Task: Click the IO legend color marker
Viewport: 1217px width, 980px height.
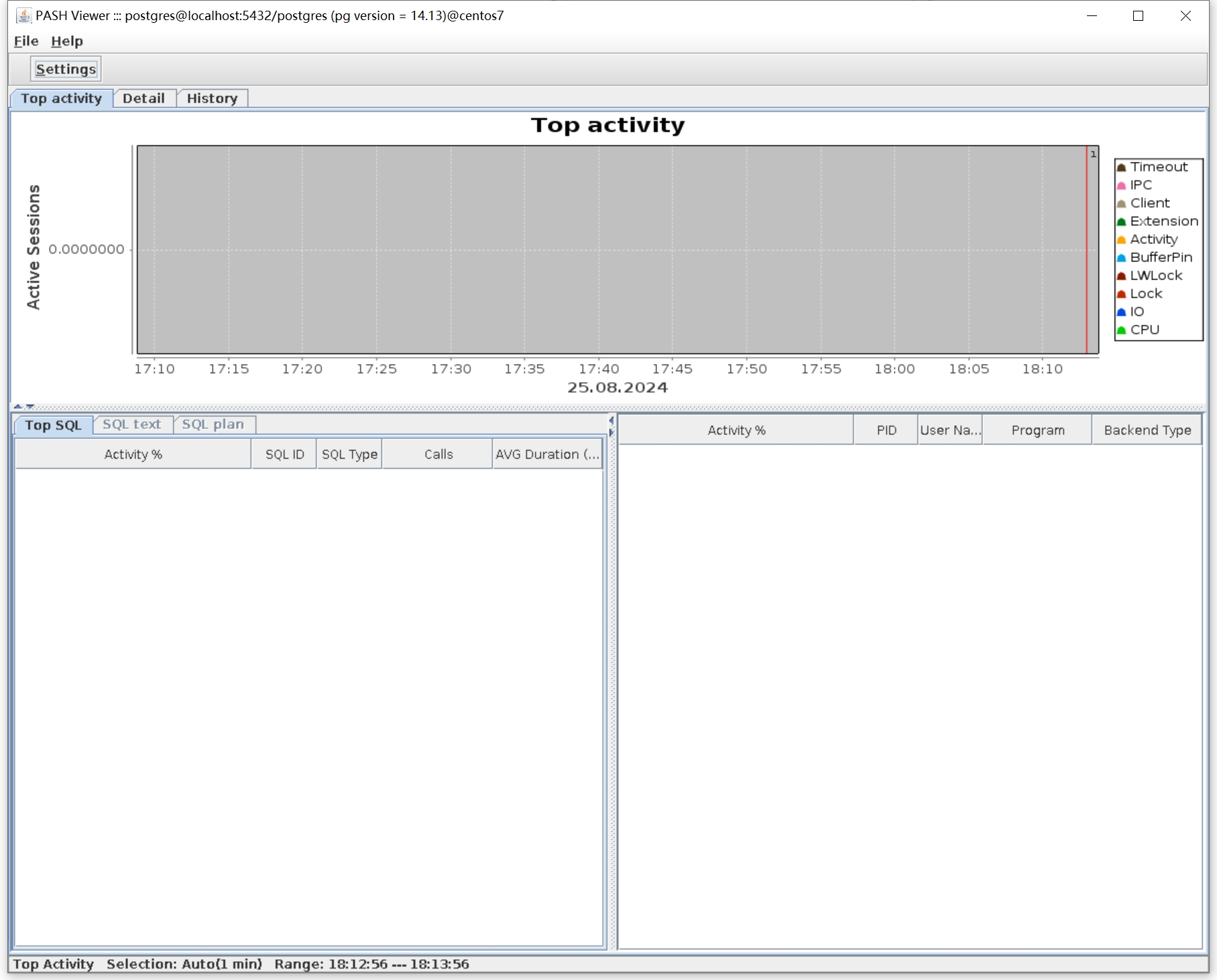Action: point(1121,312)
